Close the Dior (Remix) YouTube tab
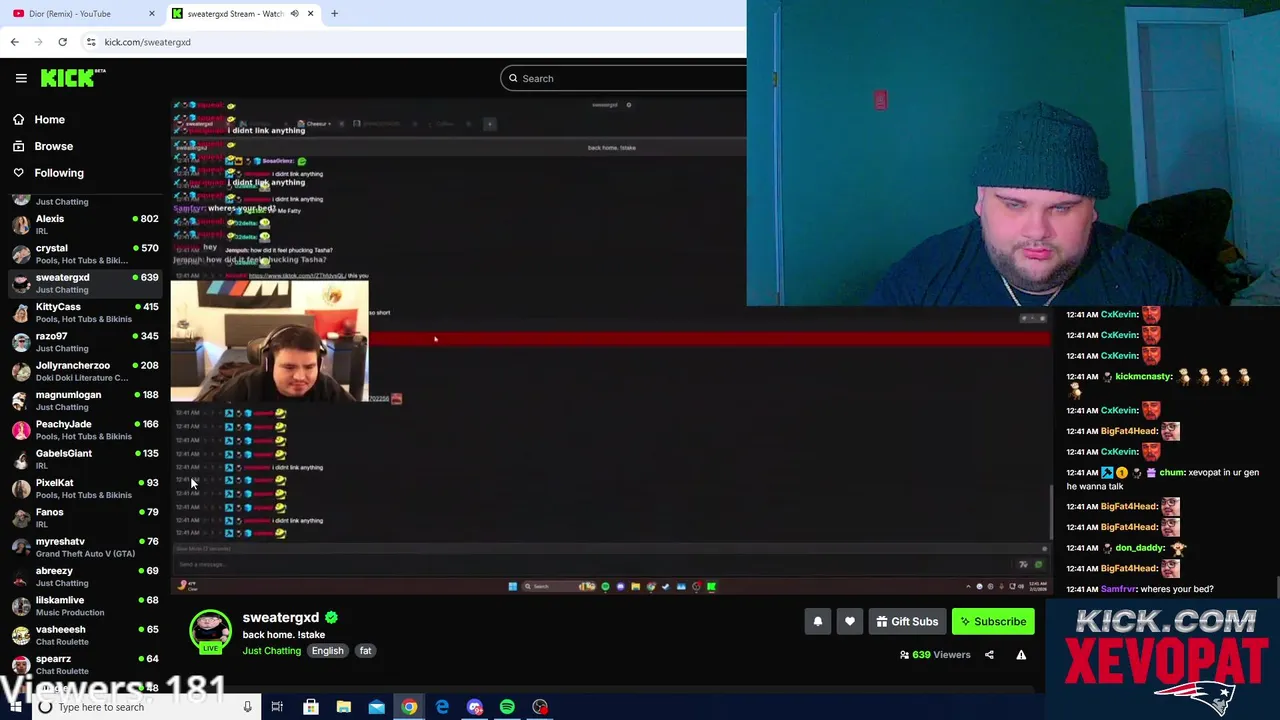 point(151,13)
